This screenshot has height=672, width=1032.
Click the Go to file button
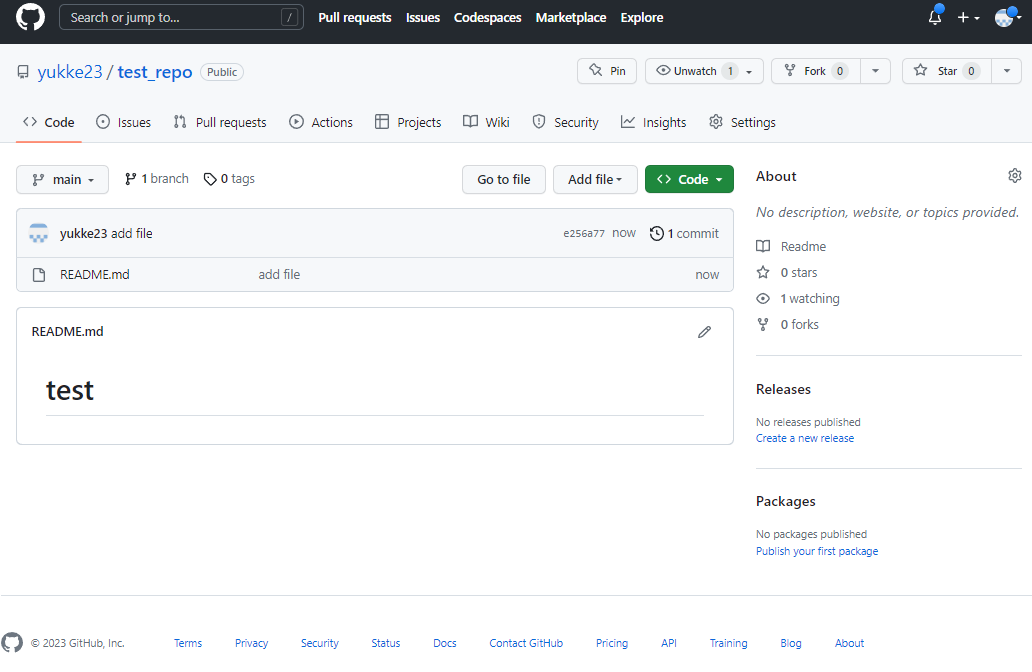click(x=503, y=179)
